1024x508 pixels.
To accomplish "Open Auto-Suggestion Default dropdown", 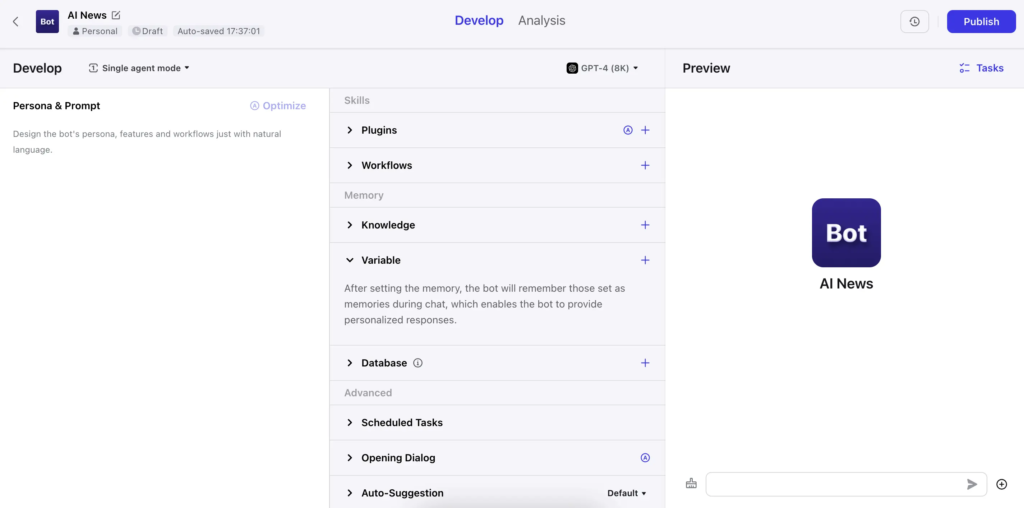I will tap(626, 493).
